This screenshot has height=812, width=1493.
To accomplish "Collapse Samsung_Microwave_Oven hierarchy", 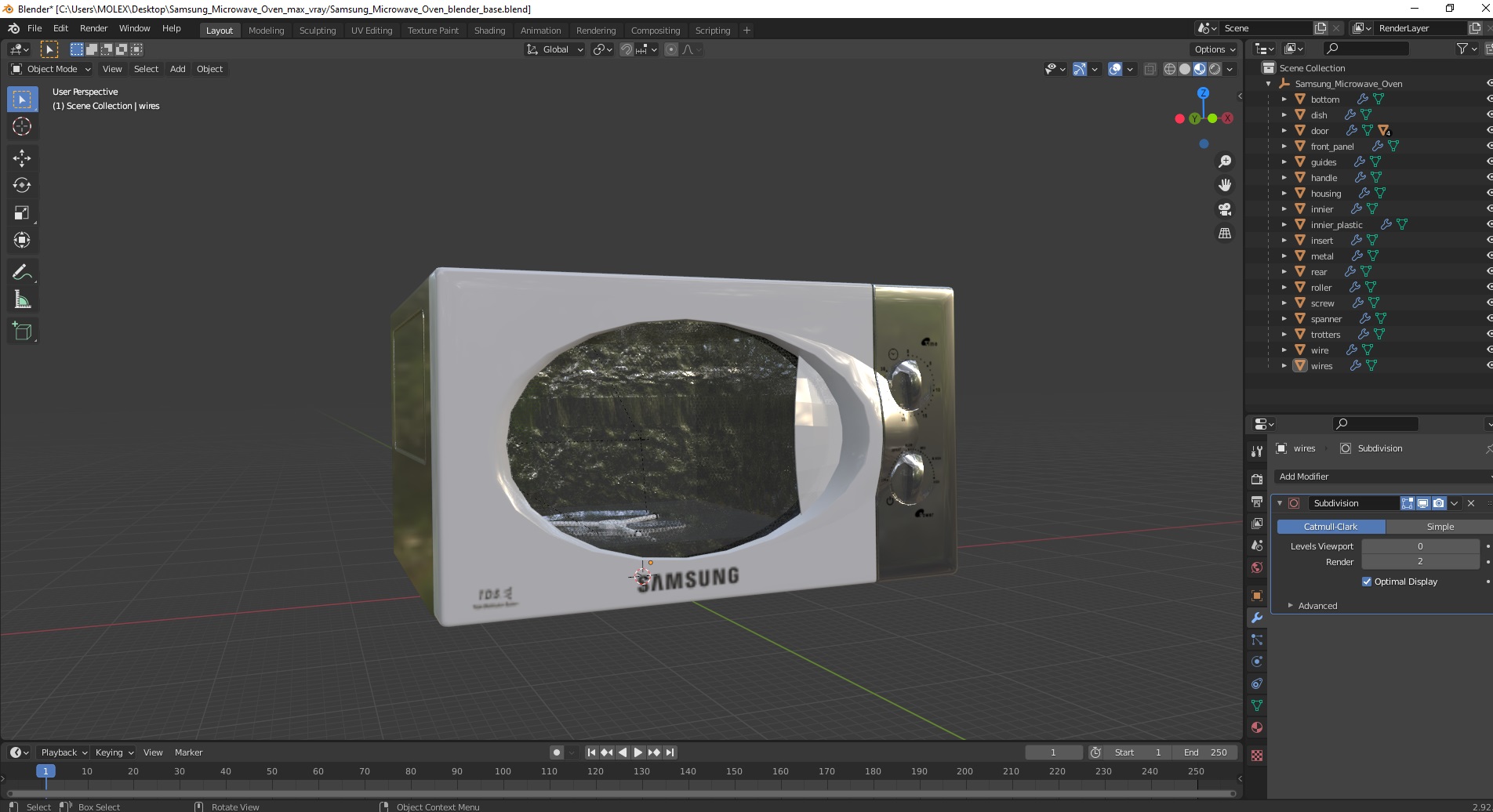I will (1268, 84).
